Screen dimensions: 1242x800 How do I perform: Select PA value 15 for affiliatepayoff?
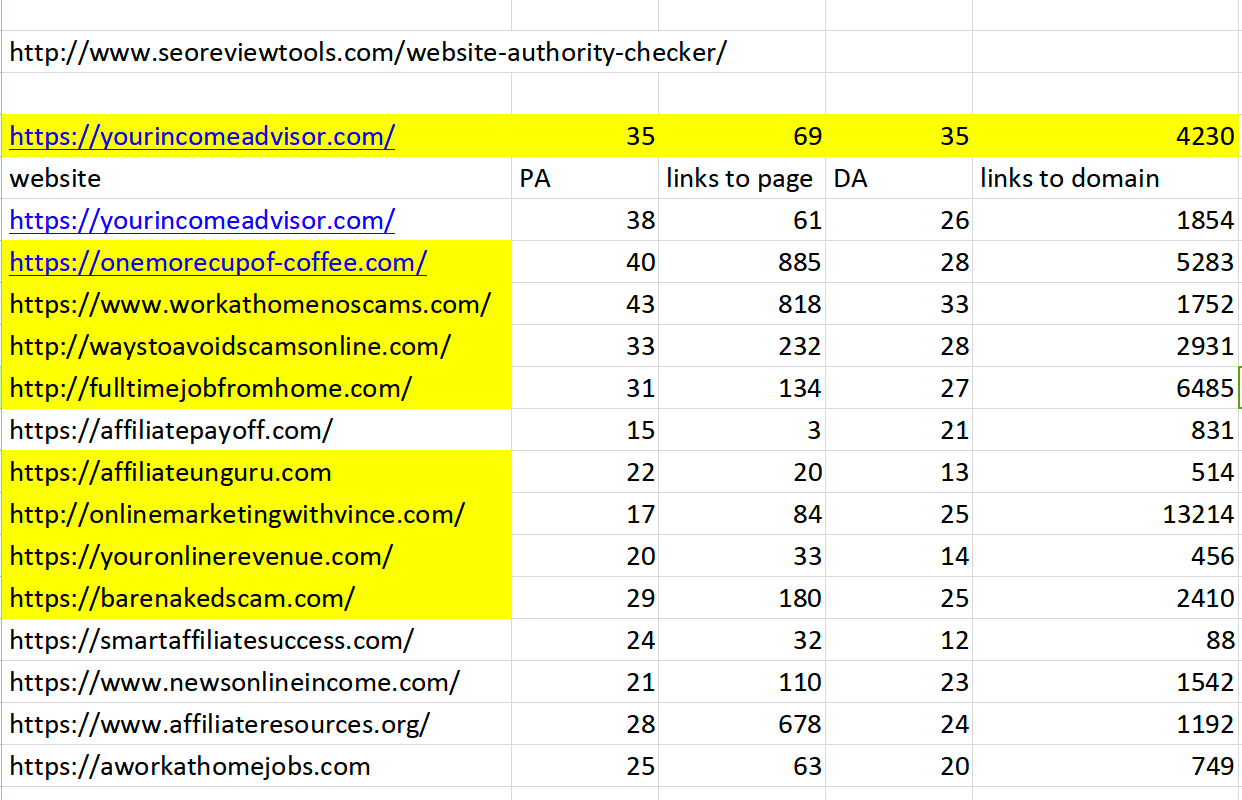[585, 430]
